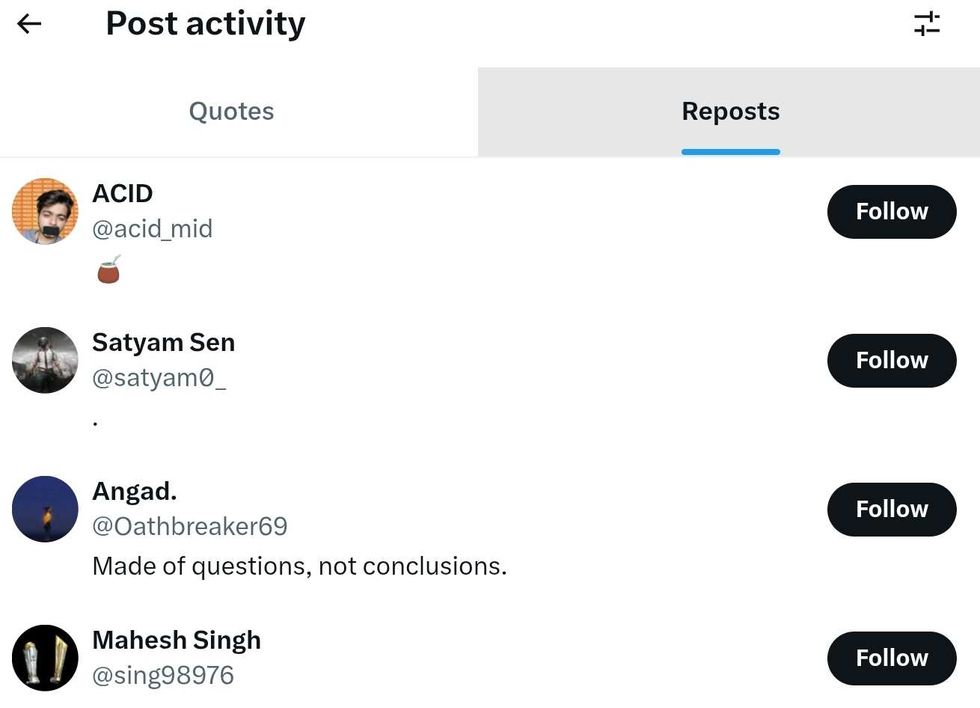
Task: Switch to the Quotes tab
Action: (x=231, y=111)
